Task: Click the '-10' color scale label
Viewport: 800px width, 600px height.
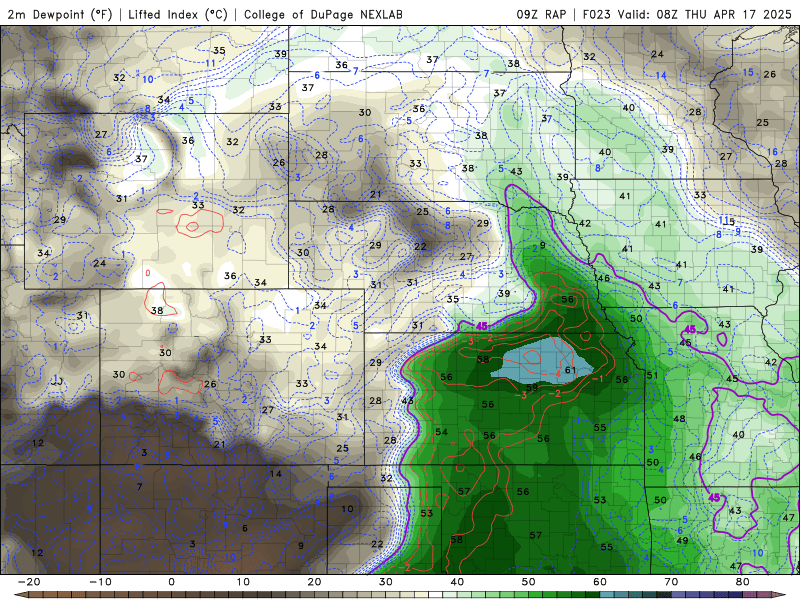Action: click(x=100, y=582)
